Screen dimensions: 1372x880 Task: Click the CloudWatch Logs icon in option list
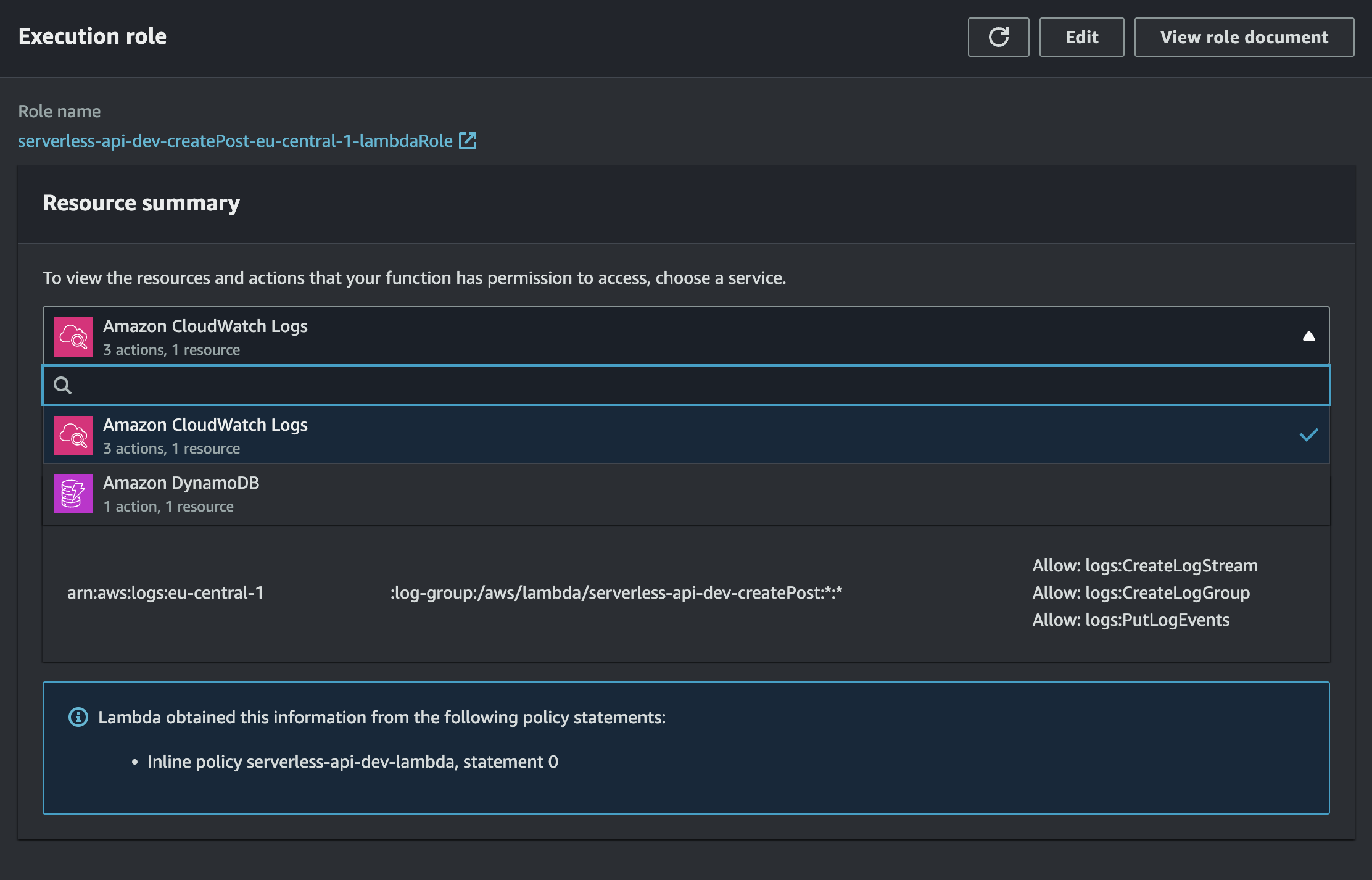click(73, 436)
